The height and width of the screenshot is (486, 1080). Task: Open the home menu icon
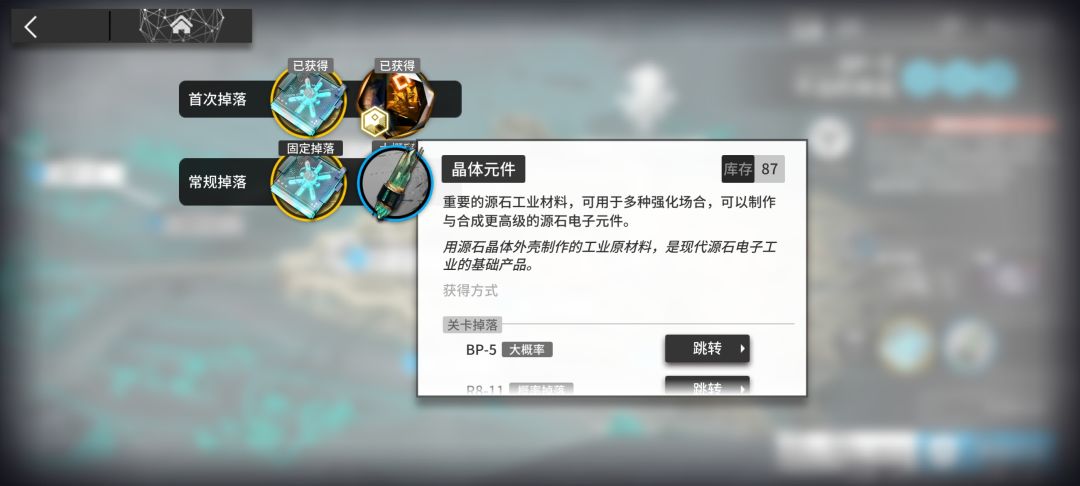click(x=181, y=26)
